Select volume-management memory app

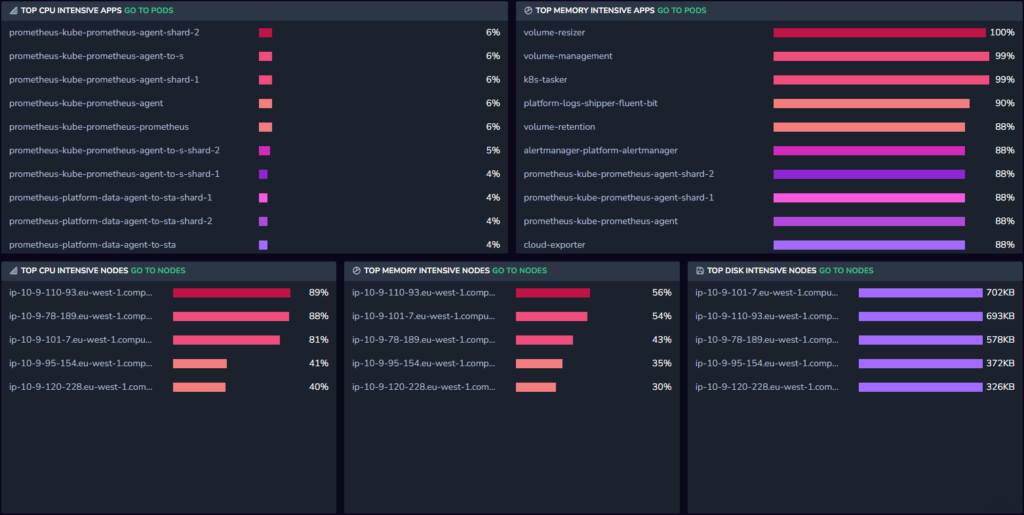(x=568, y=56)
